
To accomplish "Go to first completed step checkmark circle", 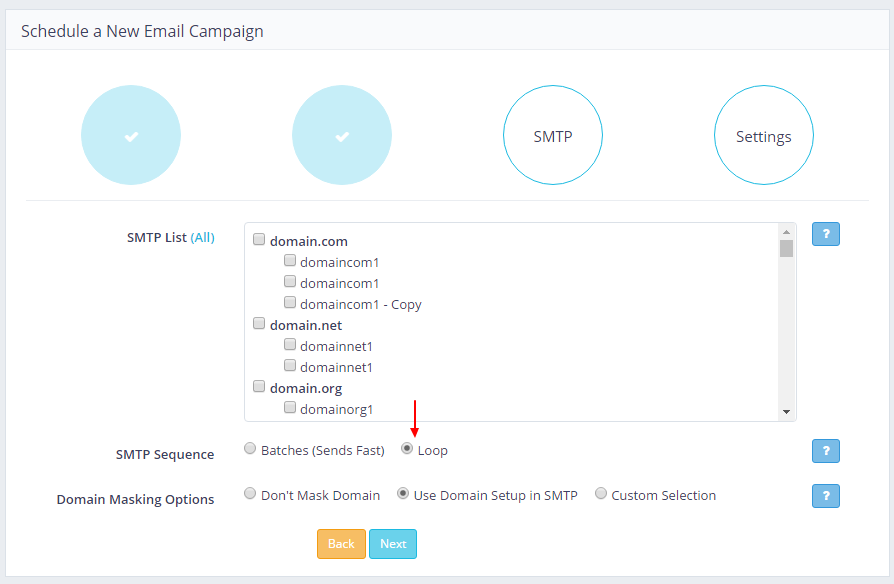I will [x=131, y=136].
